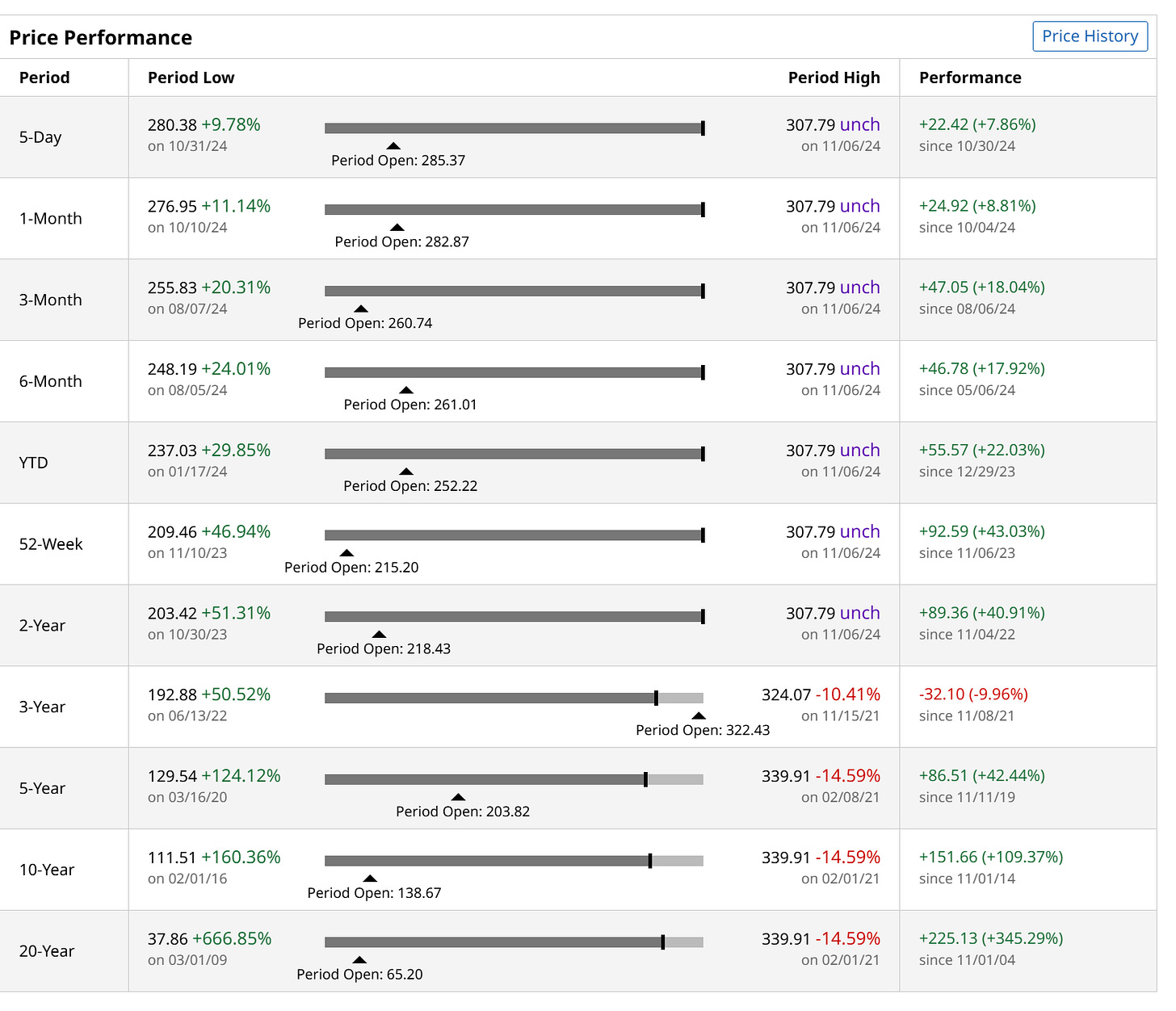Click the 20-Year period open triangle marker
This screenshot has height=1011, width=1176.
359,960
